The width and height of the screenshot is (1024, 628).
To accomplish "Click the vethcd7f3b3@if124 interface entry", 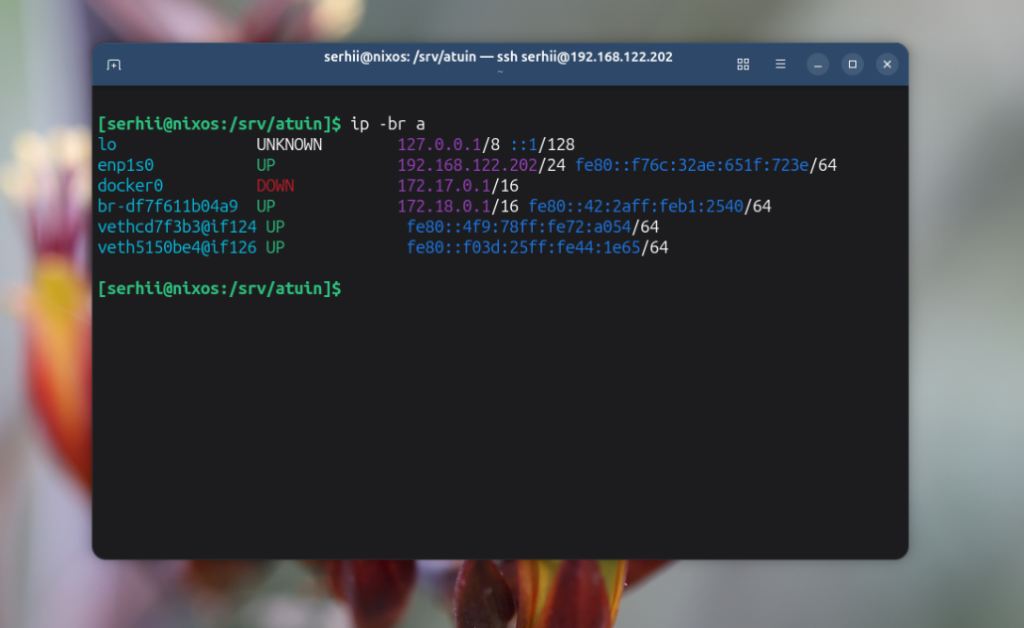I will click(x=177, y=227).
